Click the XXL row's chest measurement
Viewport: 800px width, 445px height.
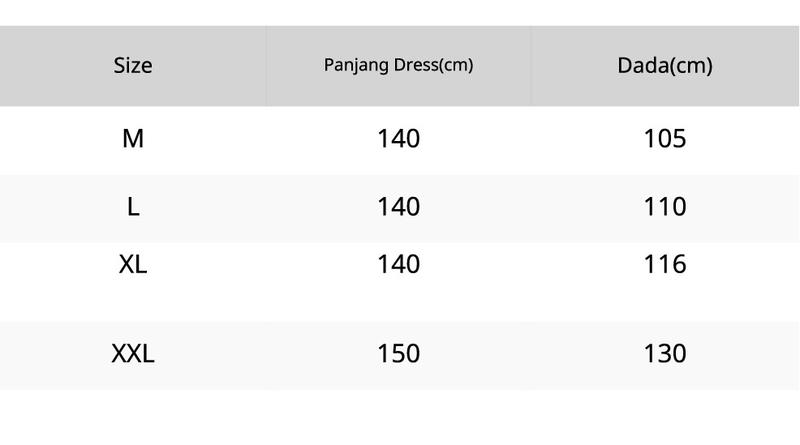(x=665, y=354)
